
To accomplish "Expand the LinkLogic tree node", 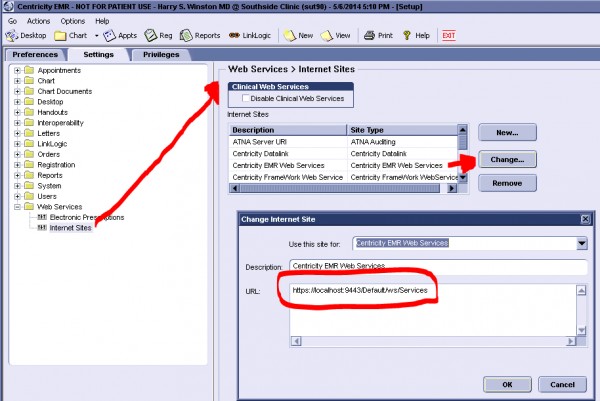I will point(17,144).
